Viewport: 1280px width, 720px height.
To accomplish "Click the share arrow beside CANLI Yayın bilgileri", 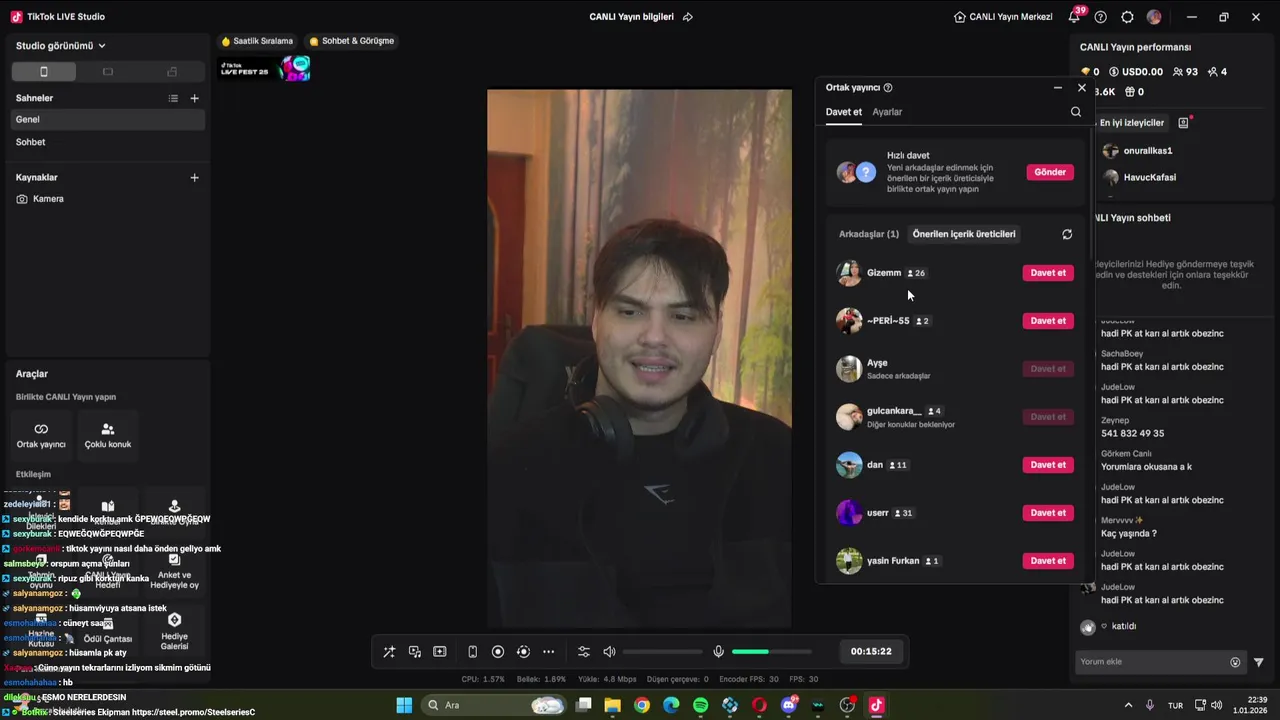I will [x=688, y=17].
